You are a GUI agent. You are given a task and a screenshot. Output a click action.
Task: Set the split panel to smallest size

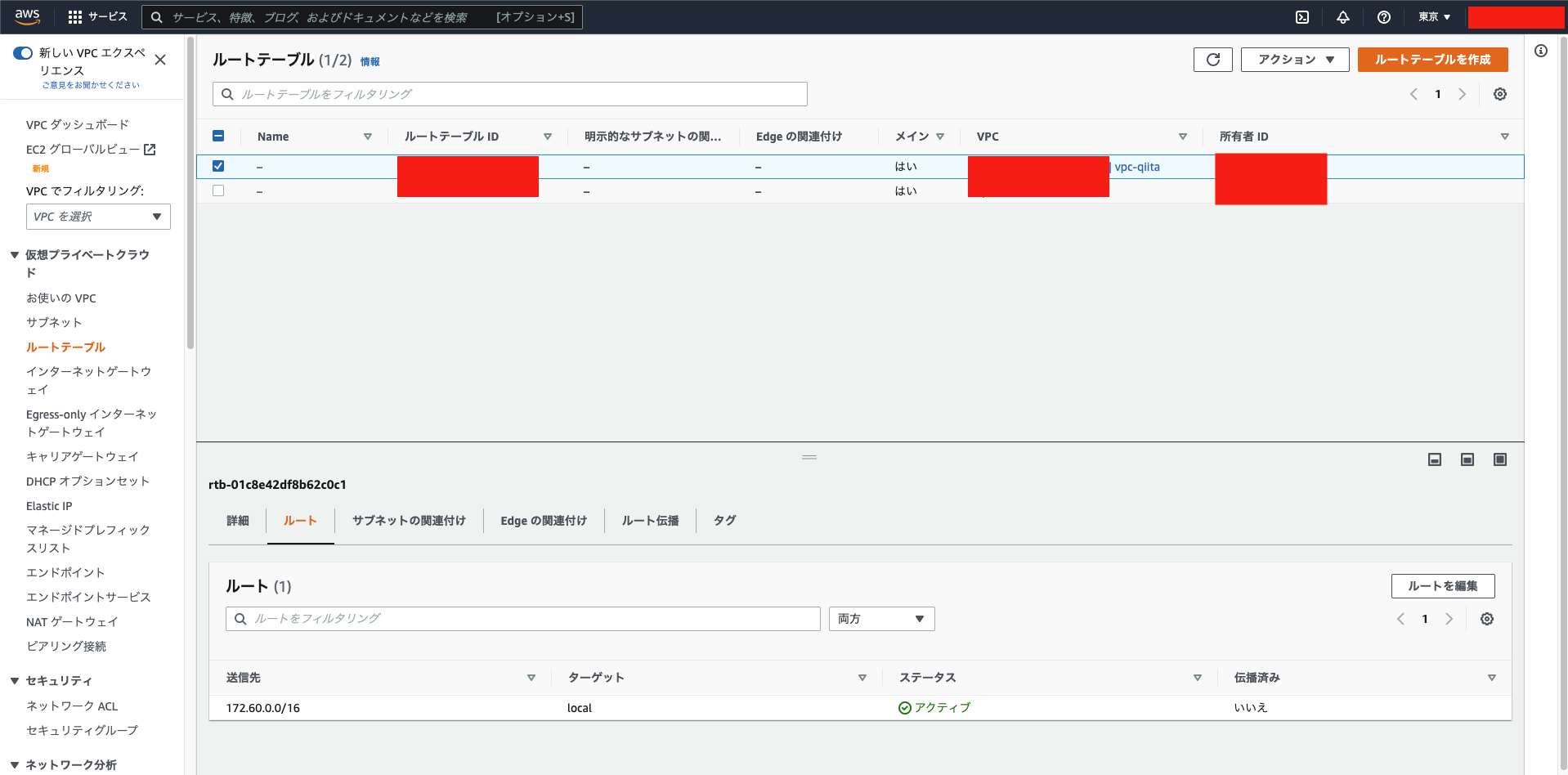1435,459
